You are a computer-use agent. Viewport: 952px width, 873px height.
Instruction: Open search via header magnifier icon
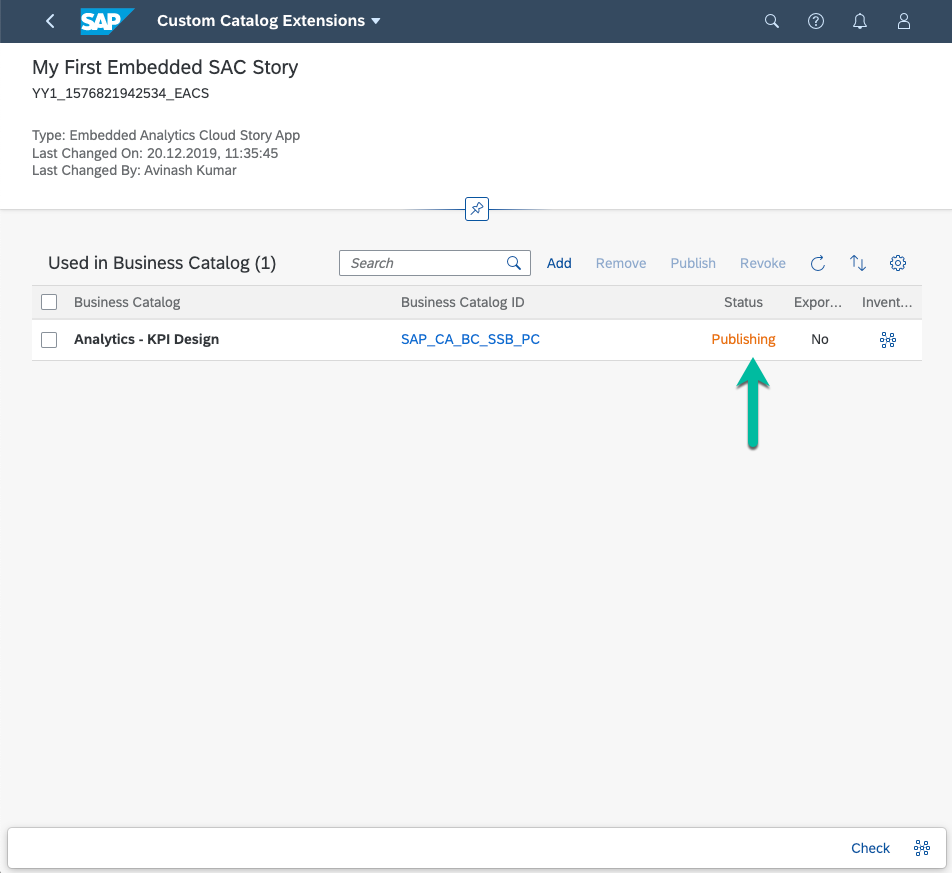click(772, 21)
